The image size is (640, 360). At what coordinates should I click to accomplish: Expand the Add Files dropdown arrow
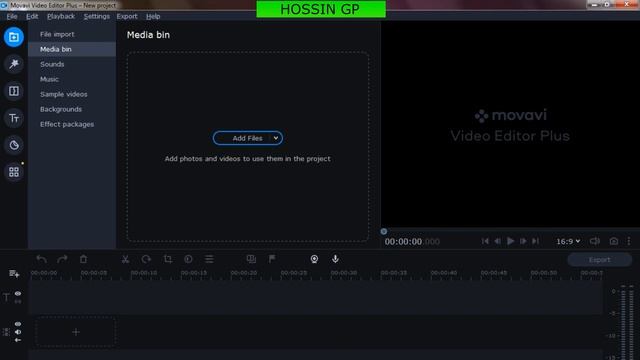click(276, 138)
